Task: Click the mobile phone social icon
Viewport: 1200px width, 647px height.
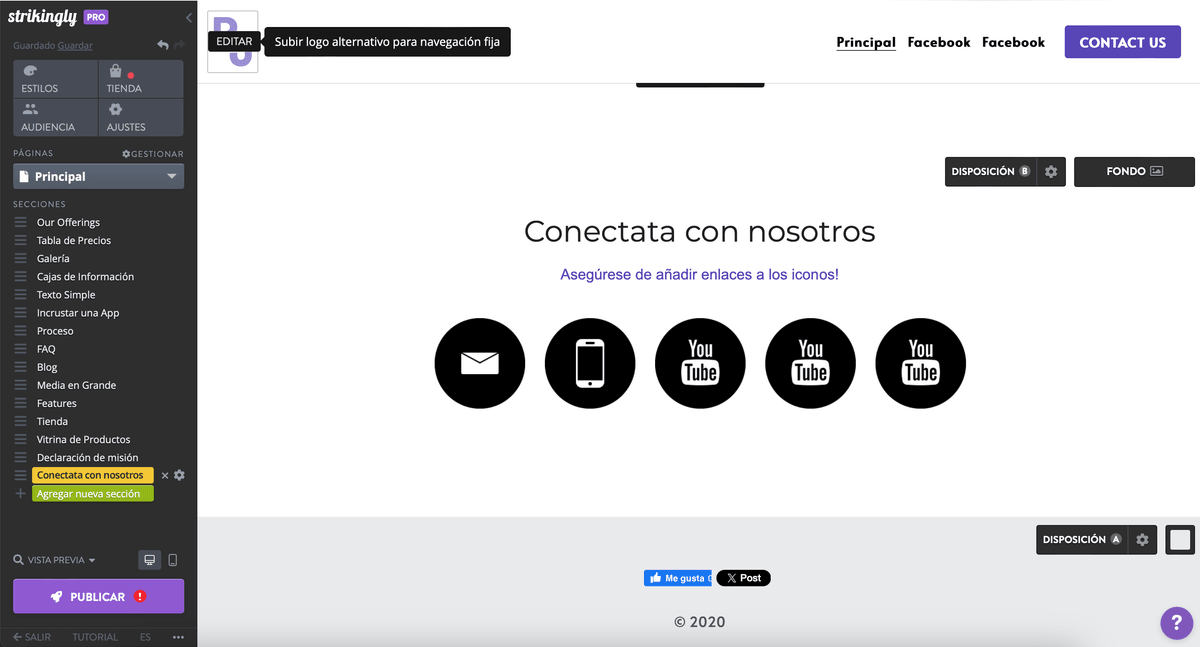Action: 590,363
